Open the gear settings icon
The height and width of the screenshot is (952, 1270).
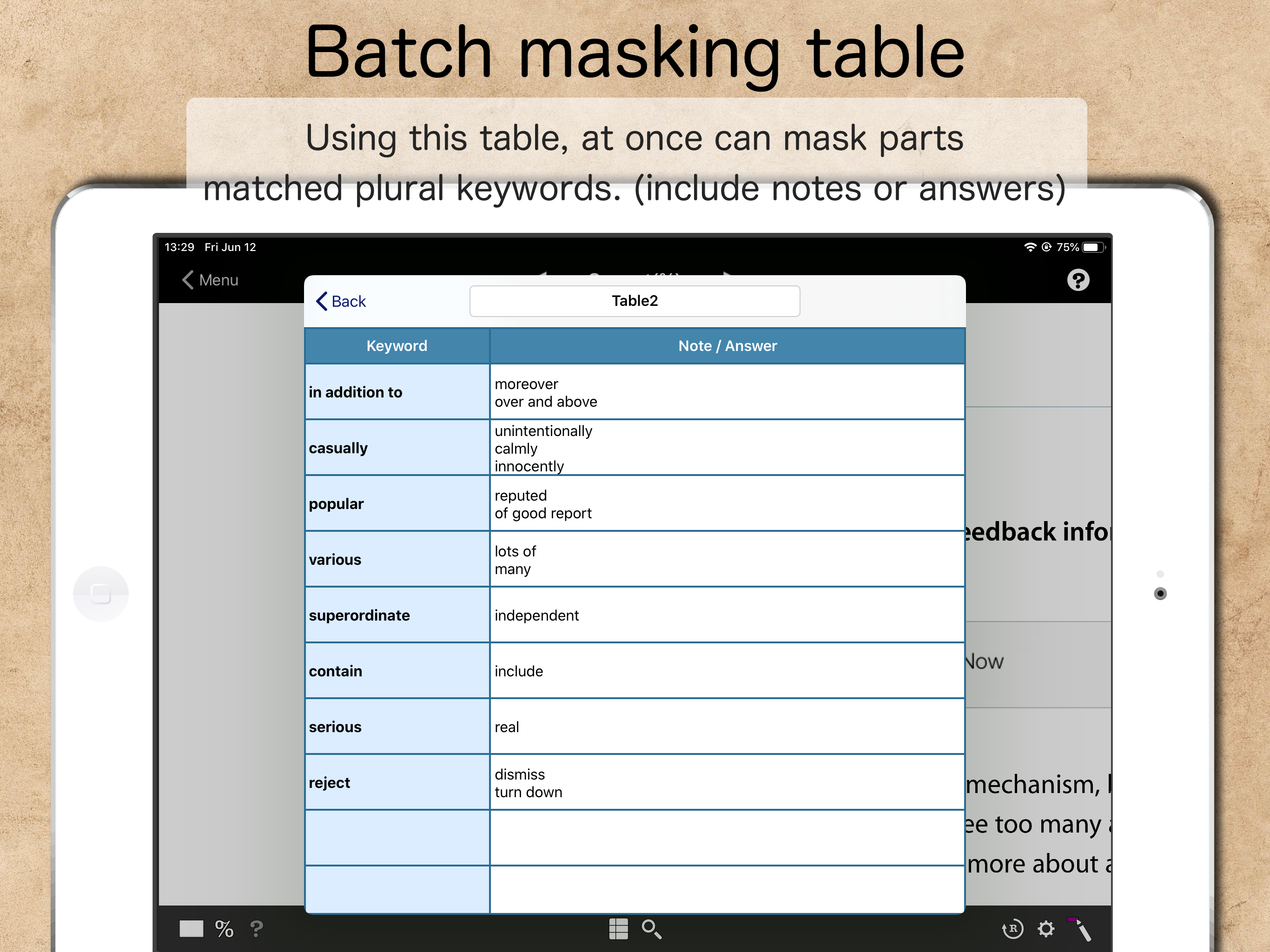[x=1045, y=928]
